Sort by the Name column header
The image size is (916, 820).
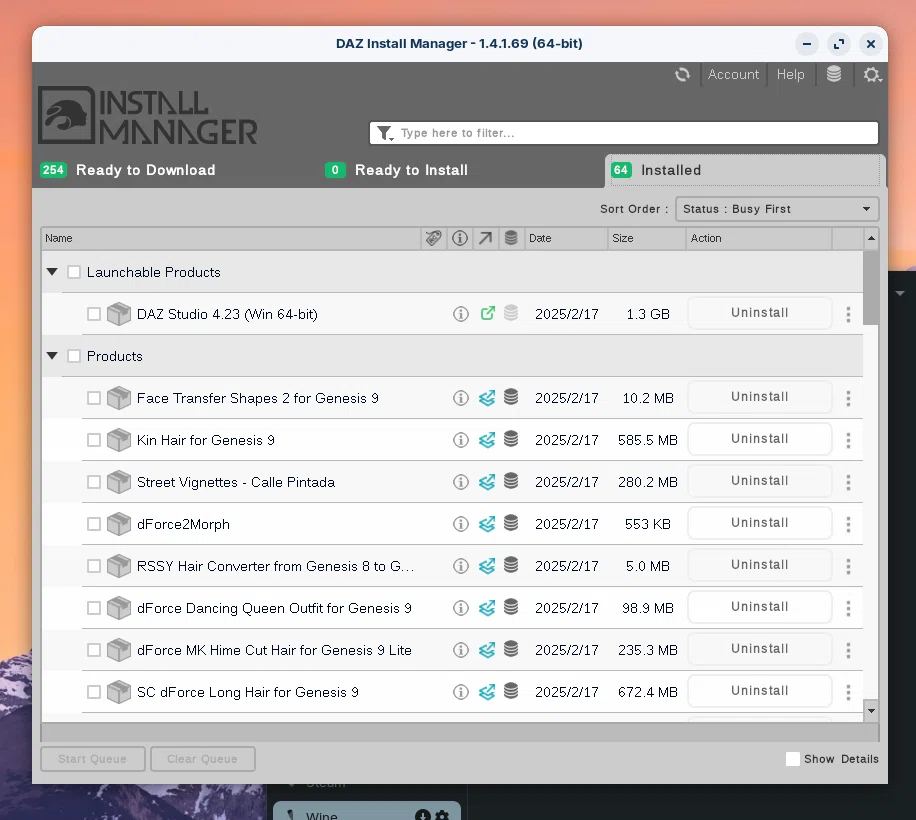[231, 238]
